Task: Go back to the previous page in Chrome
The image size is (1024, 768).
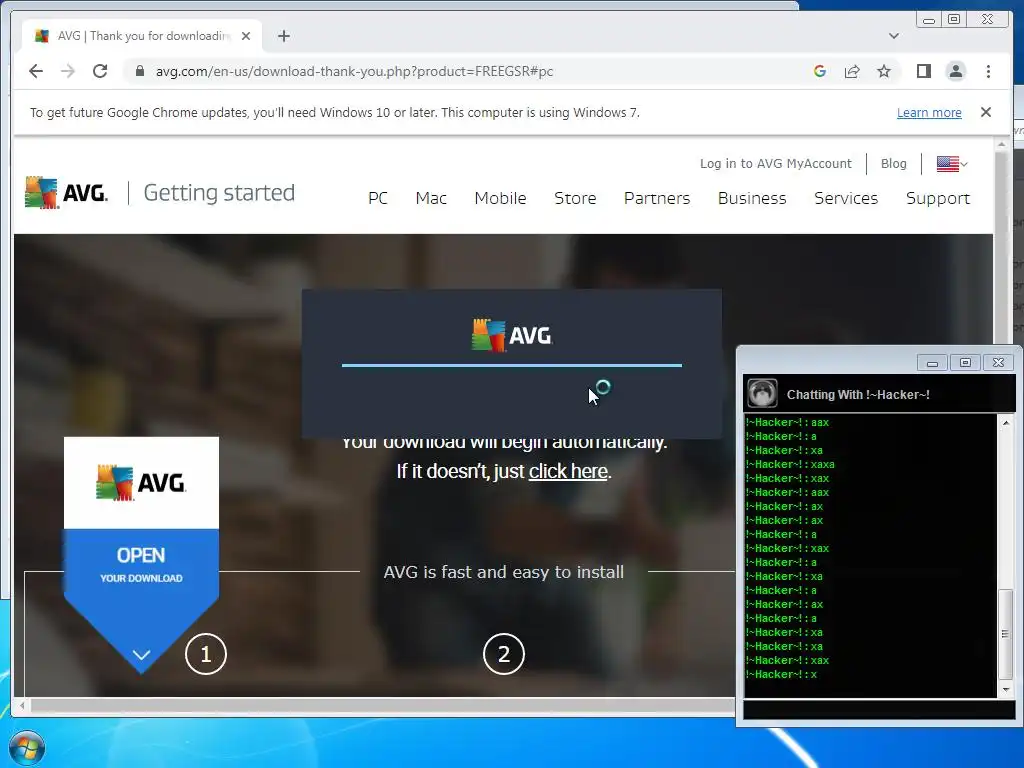Action: (36, 71)
